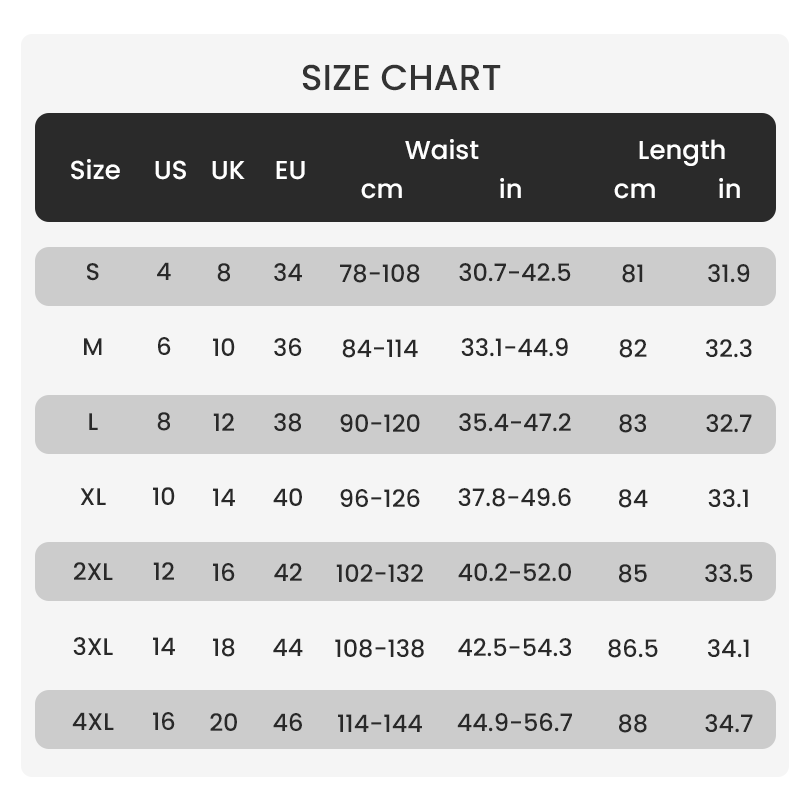Image resolution: width=800 pixels, height=800 pixels.
Task: Click length value 86.5 cm
Action: (633, 648)
